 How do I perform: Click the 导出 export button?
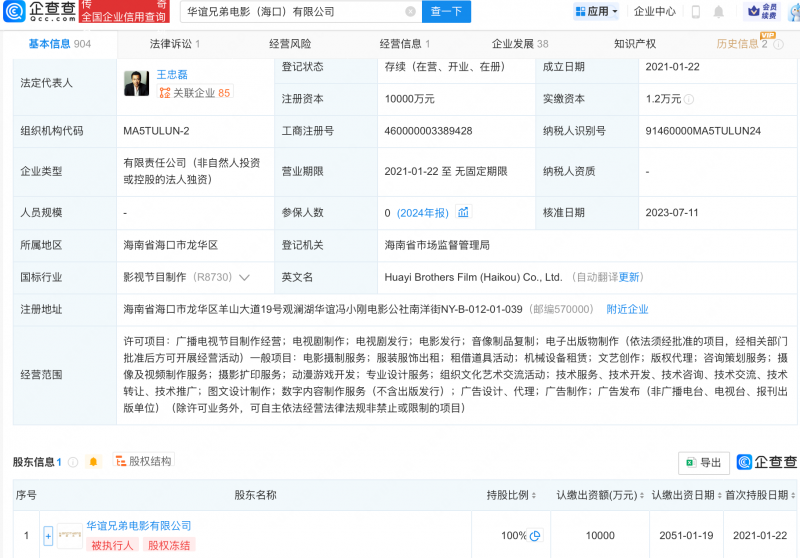click(x=704, y=462)
